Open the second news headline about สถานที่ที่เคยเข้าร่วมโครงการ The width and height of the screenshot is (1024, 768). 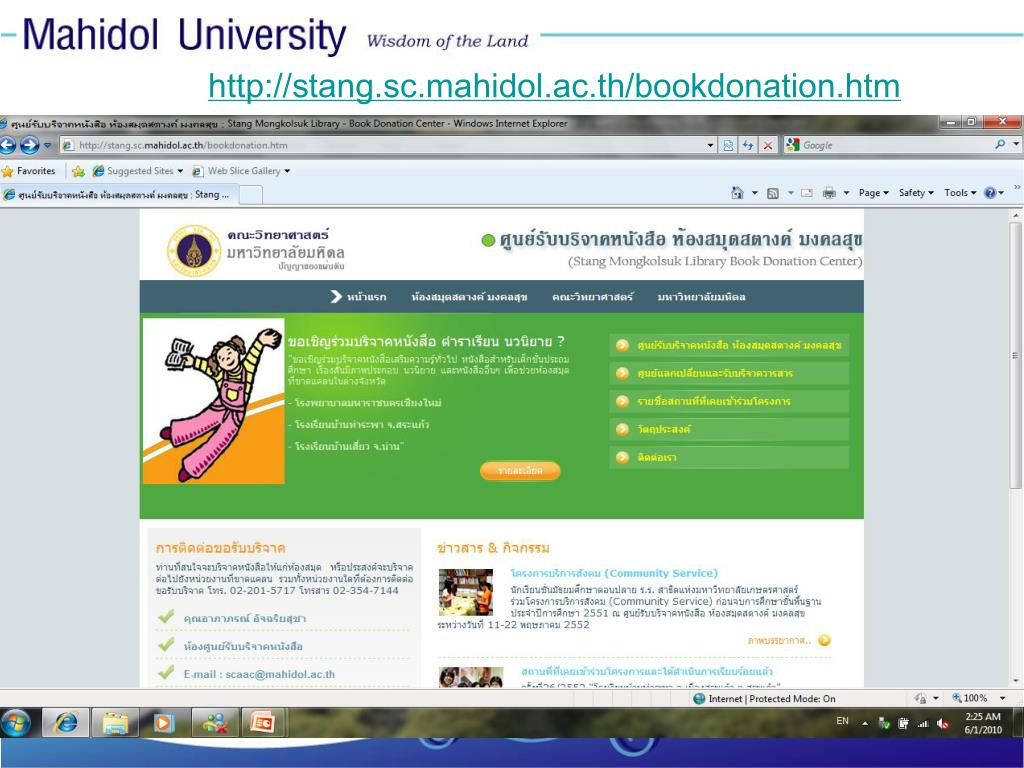pos(647,671)
